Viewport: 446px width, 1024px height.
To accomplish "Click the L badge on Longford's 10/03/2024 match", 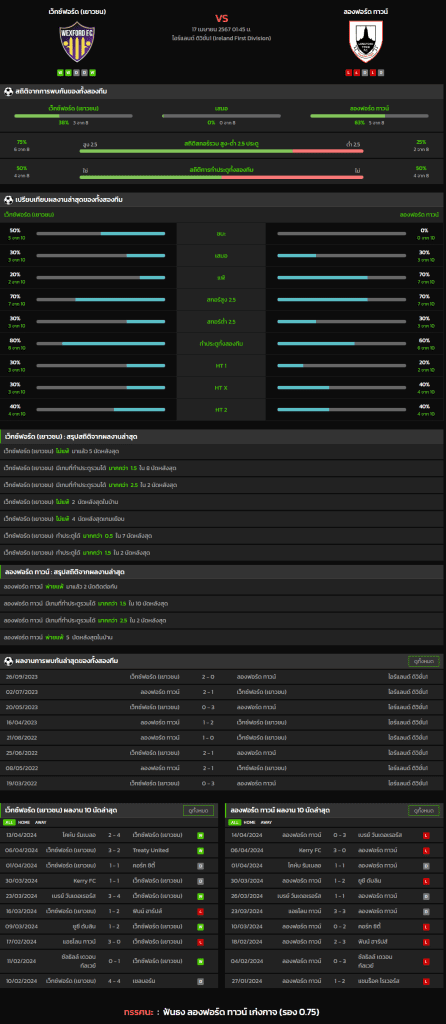I will click(x=426, y=927).
